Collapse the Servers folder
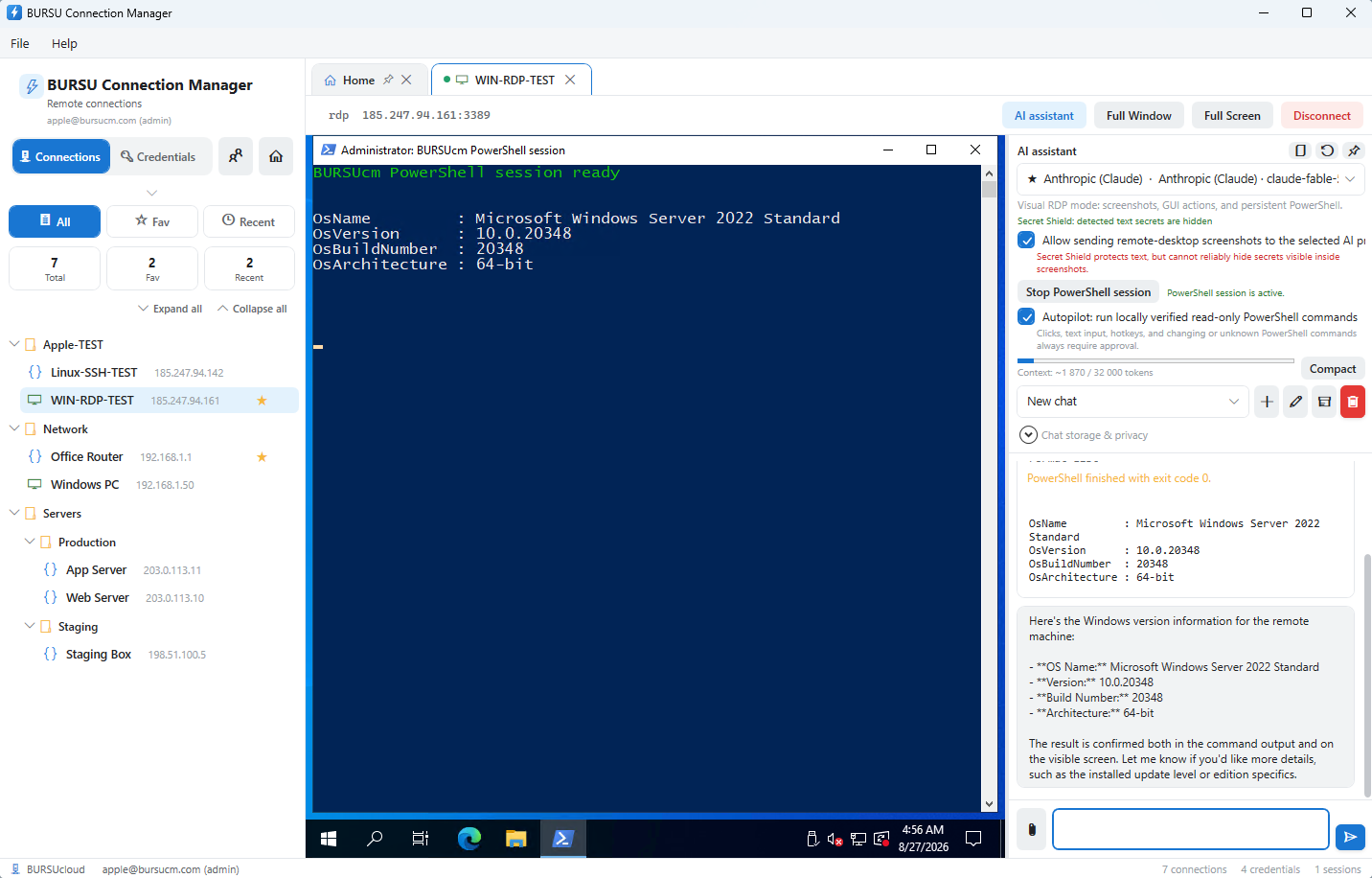1372x878 pixels. [x=14, y=513]
